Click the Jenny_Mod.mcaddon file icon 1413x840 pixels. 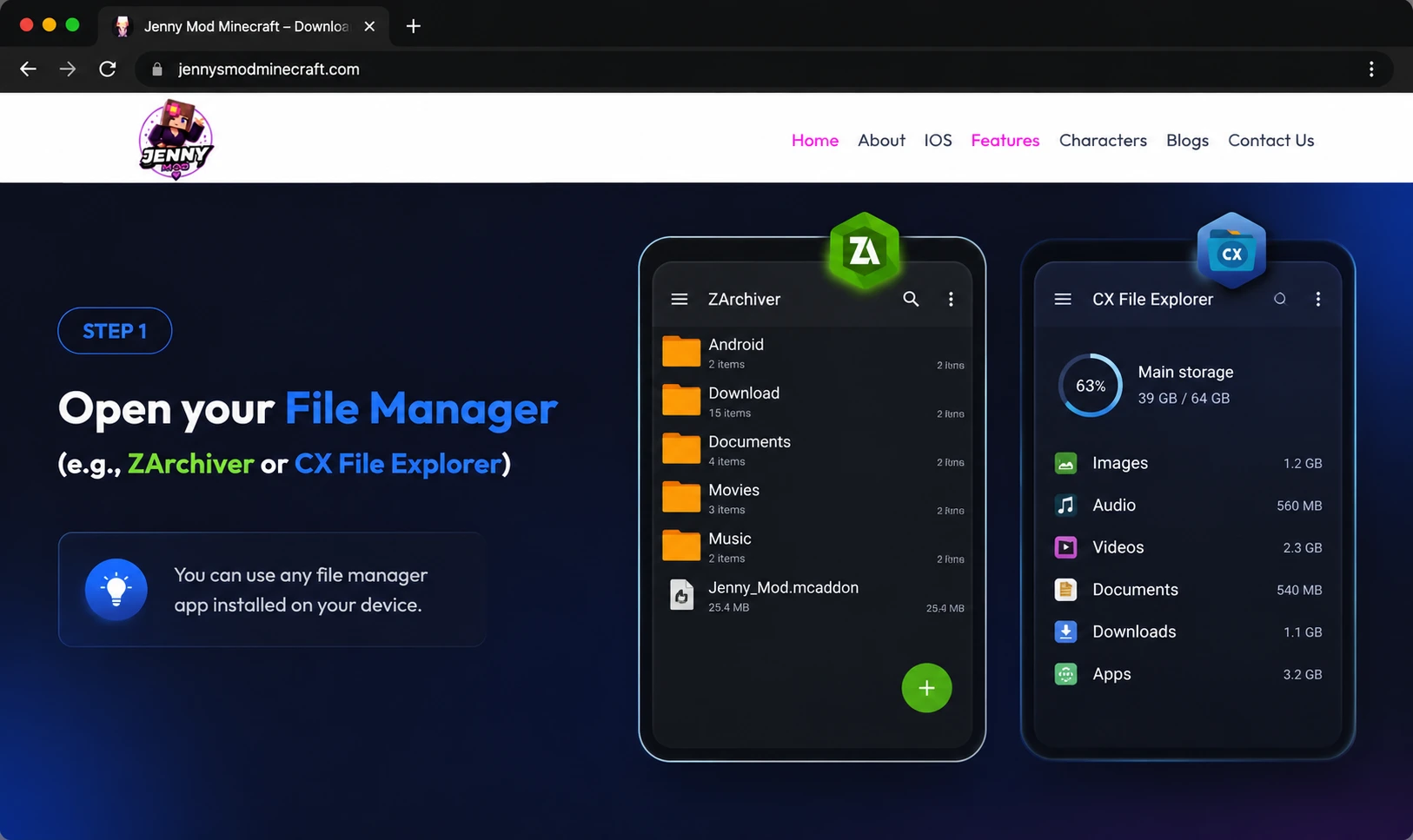point(682,595)
